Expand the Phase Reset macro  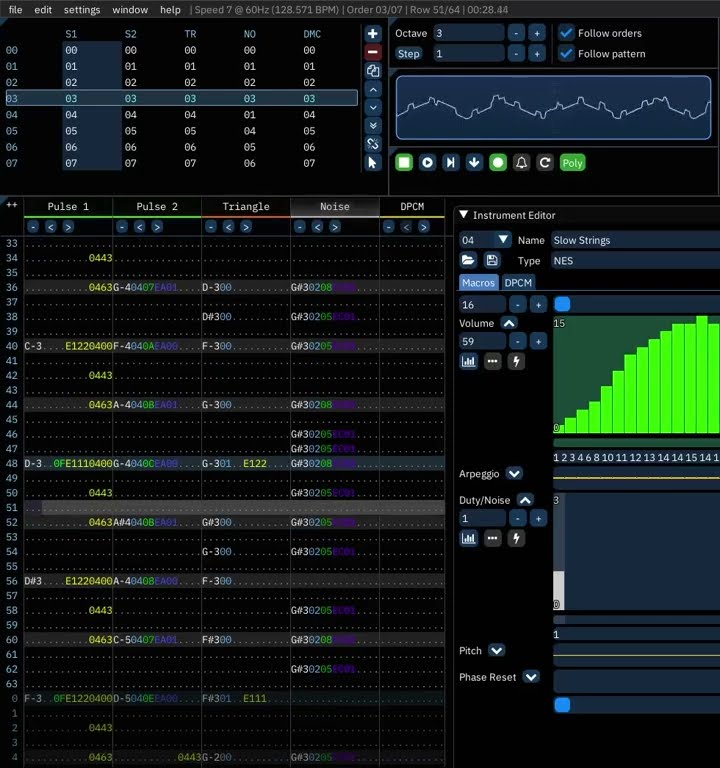531,677
